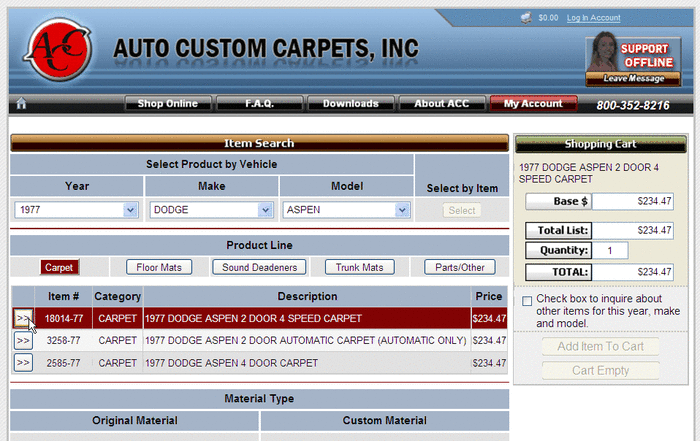Choose the Sound Deadeners product line
700x441 pixels.
pyautogui.click(x=259, y=267)
